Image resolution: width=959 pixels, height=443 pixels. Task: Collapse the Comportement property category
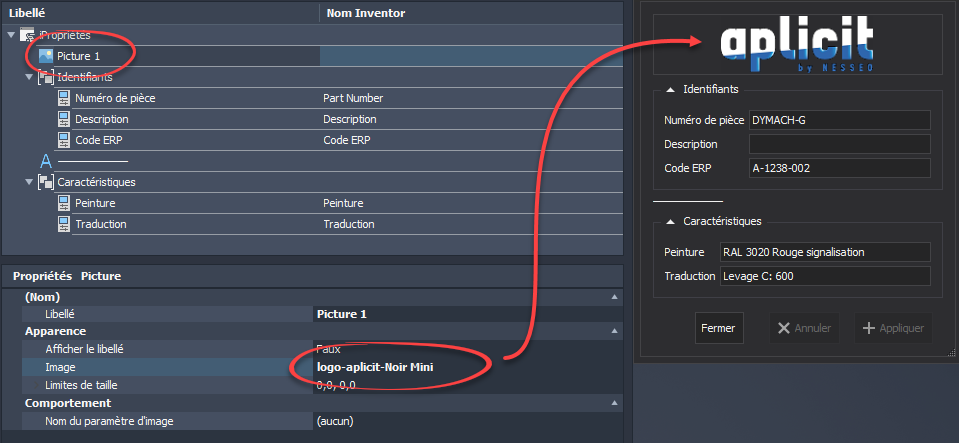613,403
